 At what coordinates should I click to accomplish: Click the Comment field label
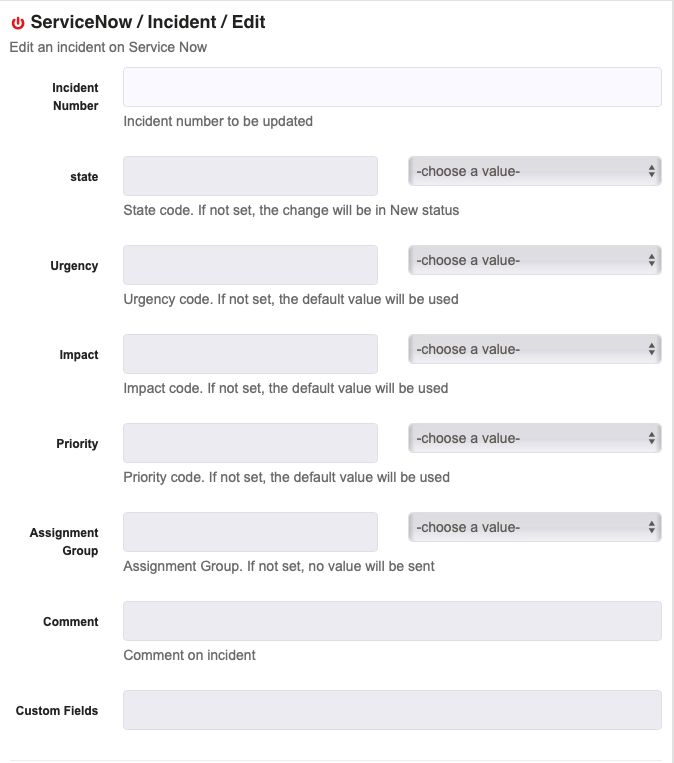pos(71,622)
